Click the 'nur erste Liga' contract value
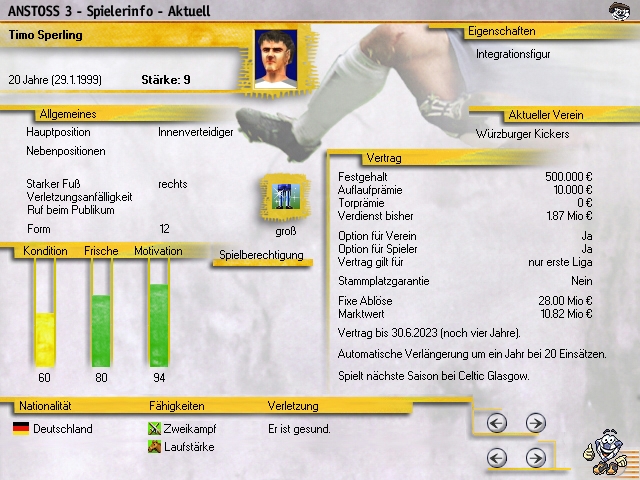The height and width of the screenshot is (480, 640). [560, 262]
